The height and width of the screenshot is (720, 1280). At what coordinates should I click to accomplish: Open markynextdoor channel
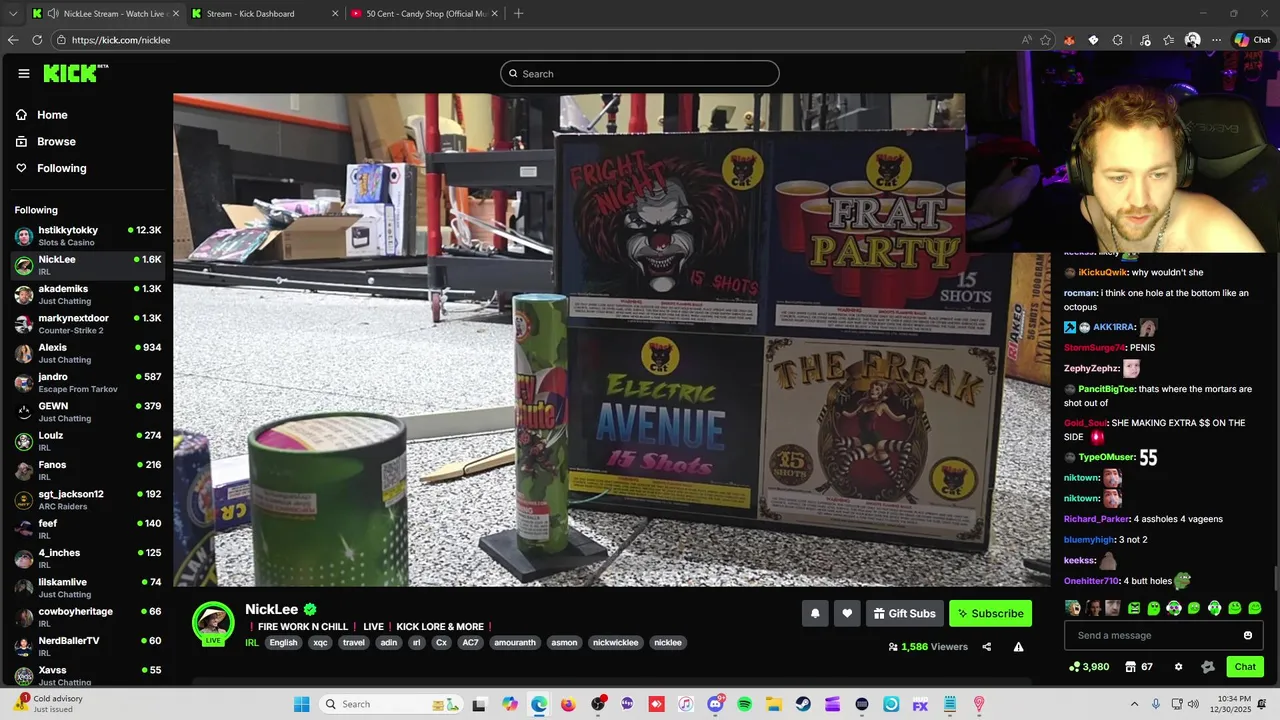[x=88, y=323]
